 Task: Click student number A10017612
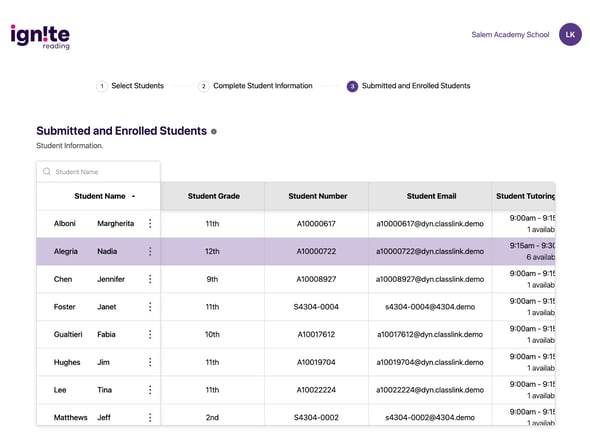point(316,335)
